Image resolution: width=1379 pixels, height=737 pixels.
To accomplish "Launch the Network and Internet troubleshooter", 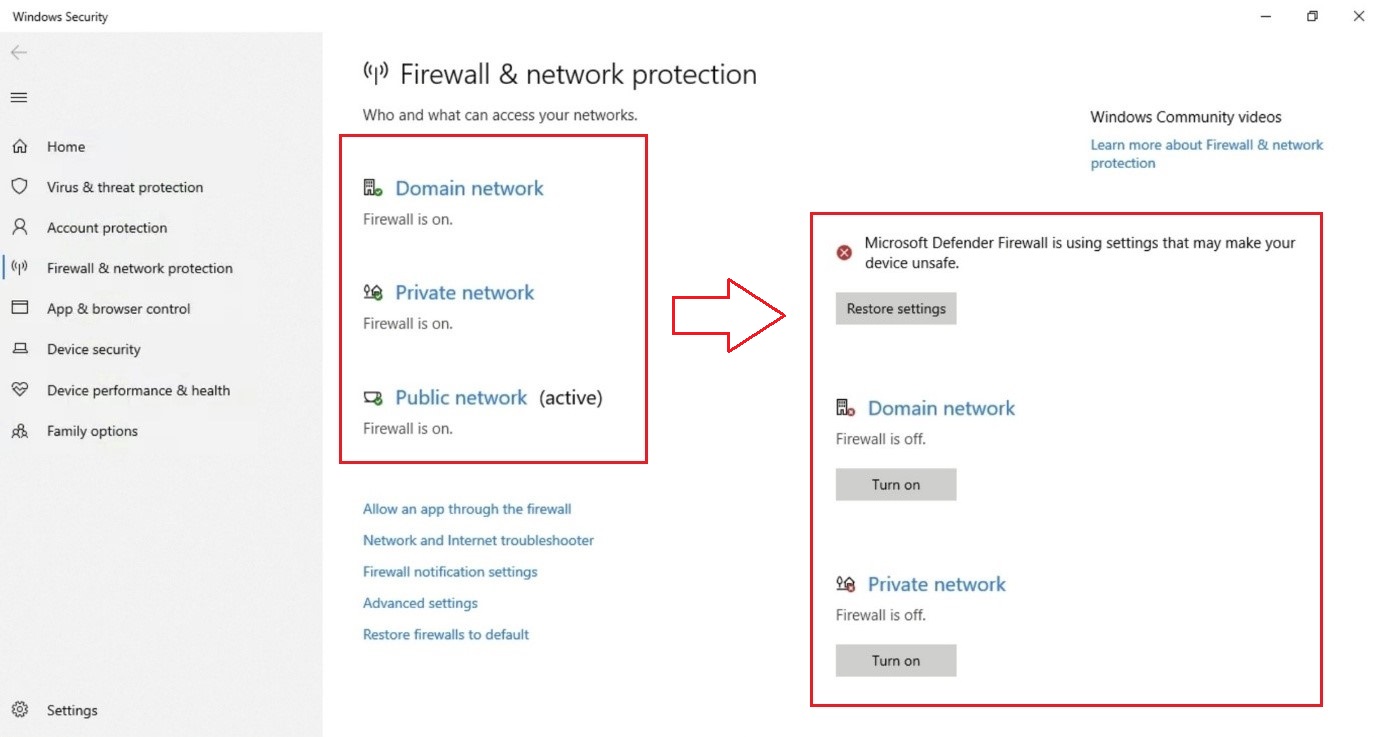I will (x=478, y=540).
